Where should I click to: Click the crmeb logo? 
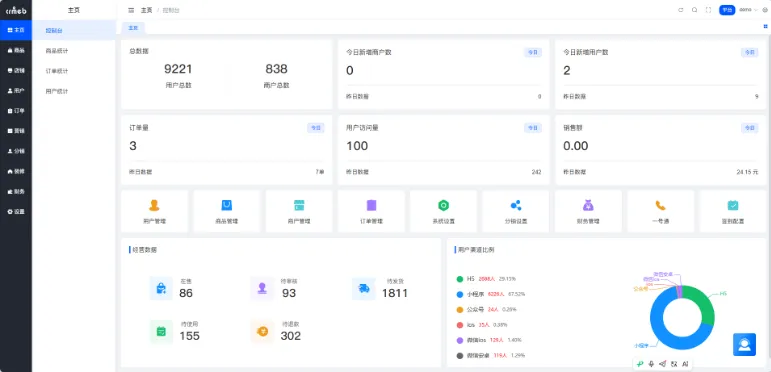pyautogui.click(x=16, y=10)
